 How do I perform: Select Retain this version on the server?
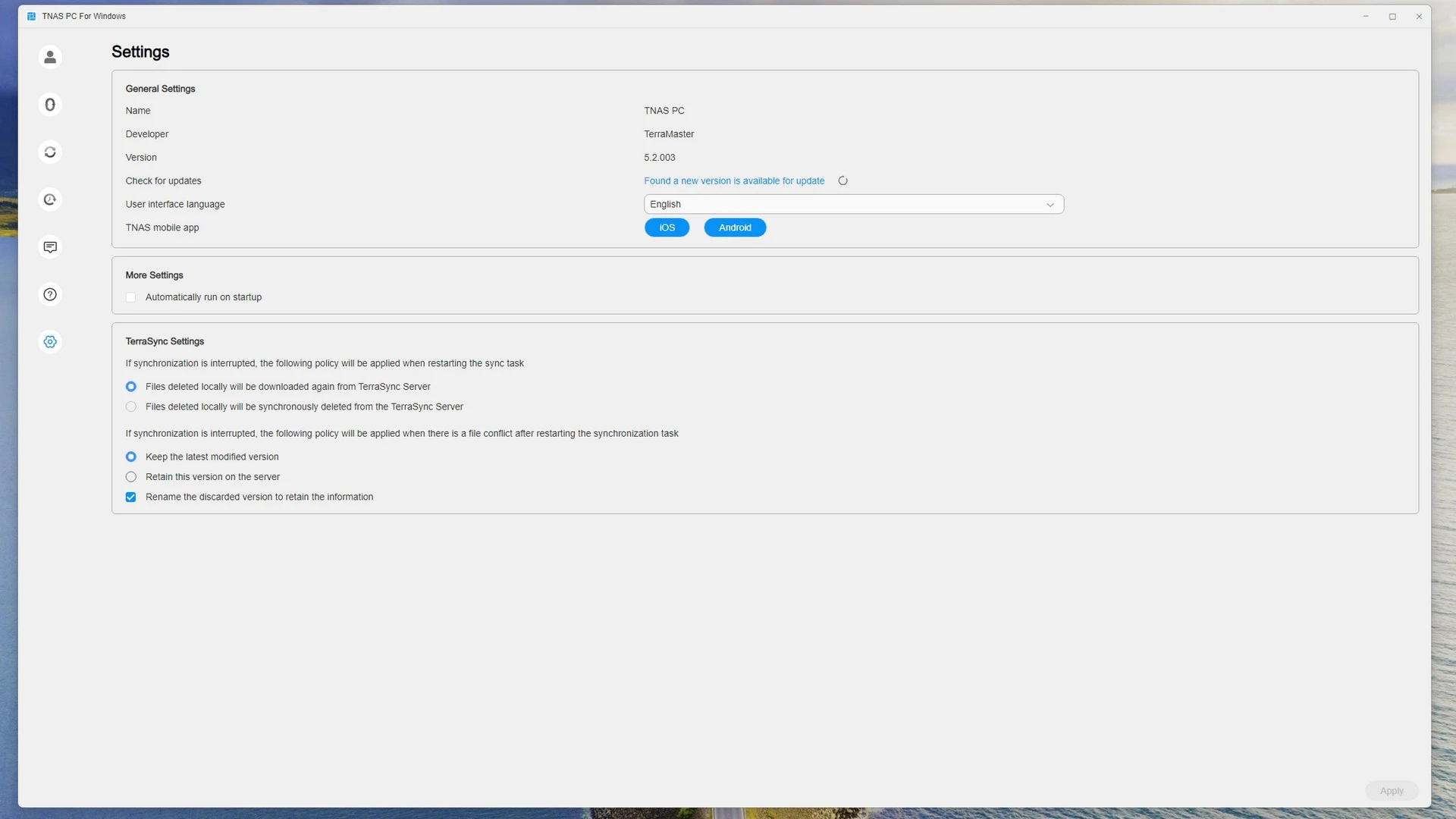[131, 477]
